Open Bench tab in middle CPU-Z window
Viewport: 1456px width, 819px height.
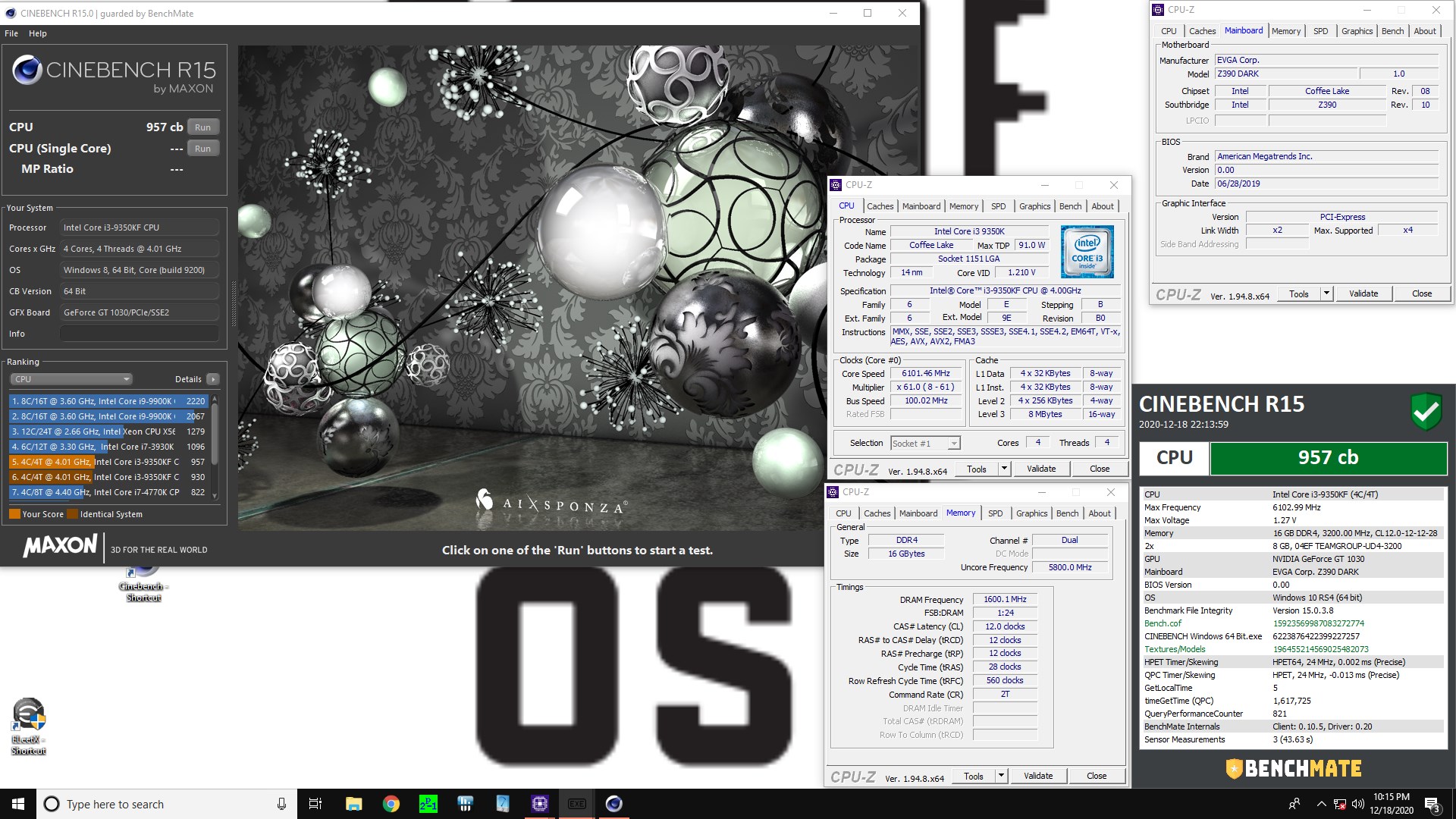coord(1070,206)
